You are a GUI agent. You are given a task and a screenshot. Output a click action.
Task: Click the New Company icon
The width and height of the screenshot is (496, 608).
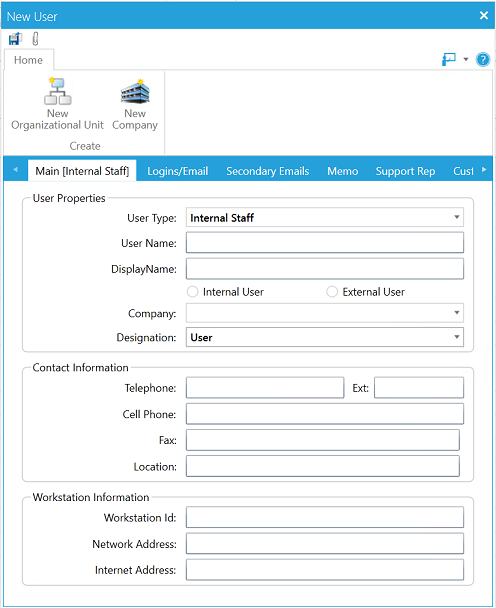(x=135, y=104)
